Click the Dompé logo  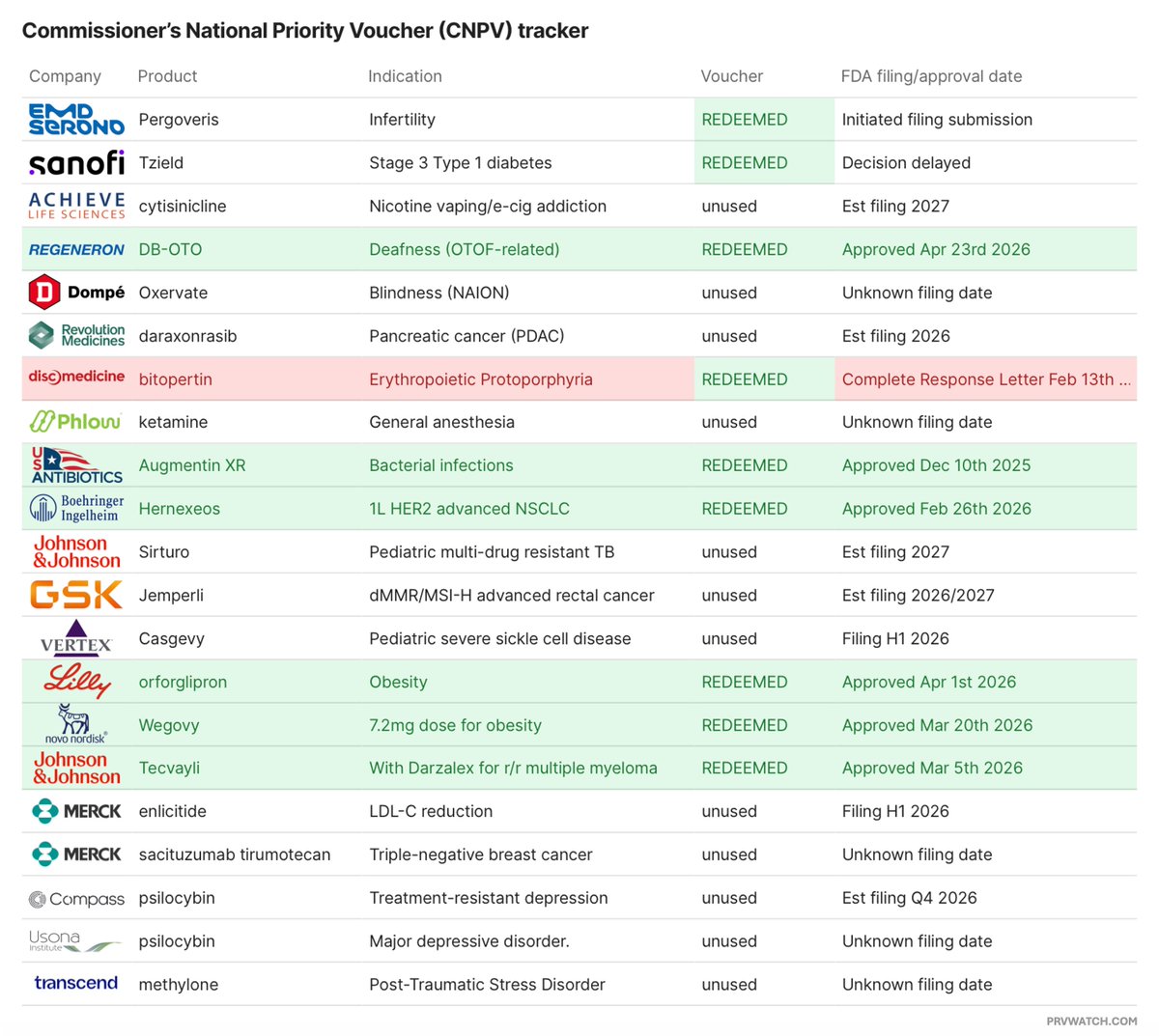point(76,293)
